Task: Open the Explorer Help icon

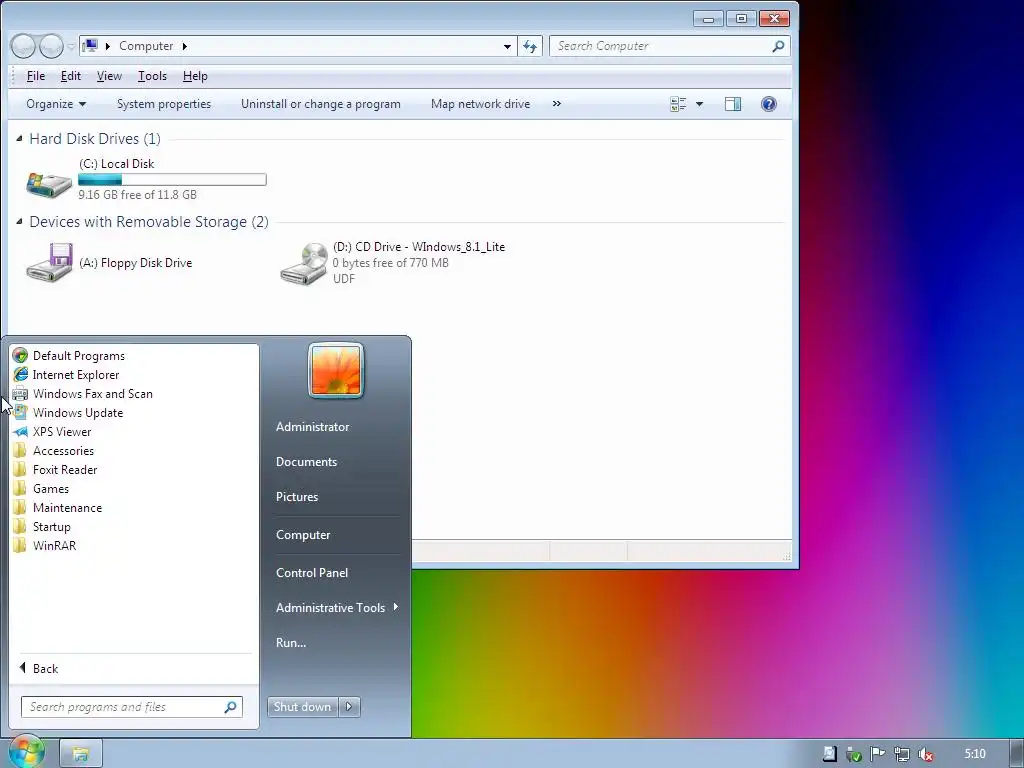Action: point(769,104)
